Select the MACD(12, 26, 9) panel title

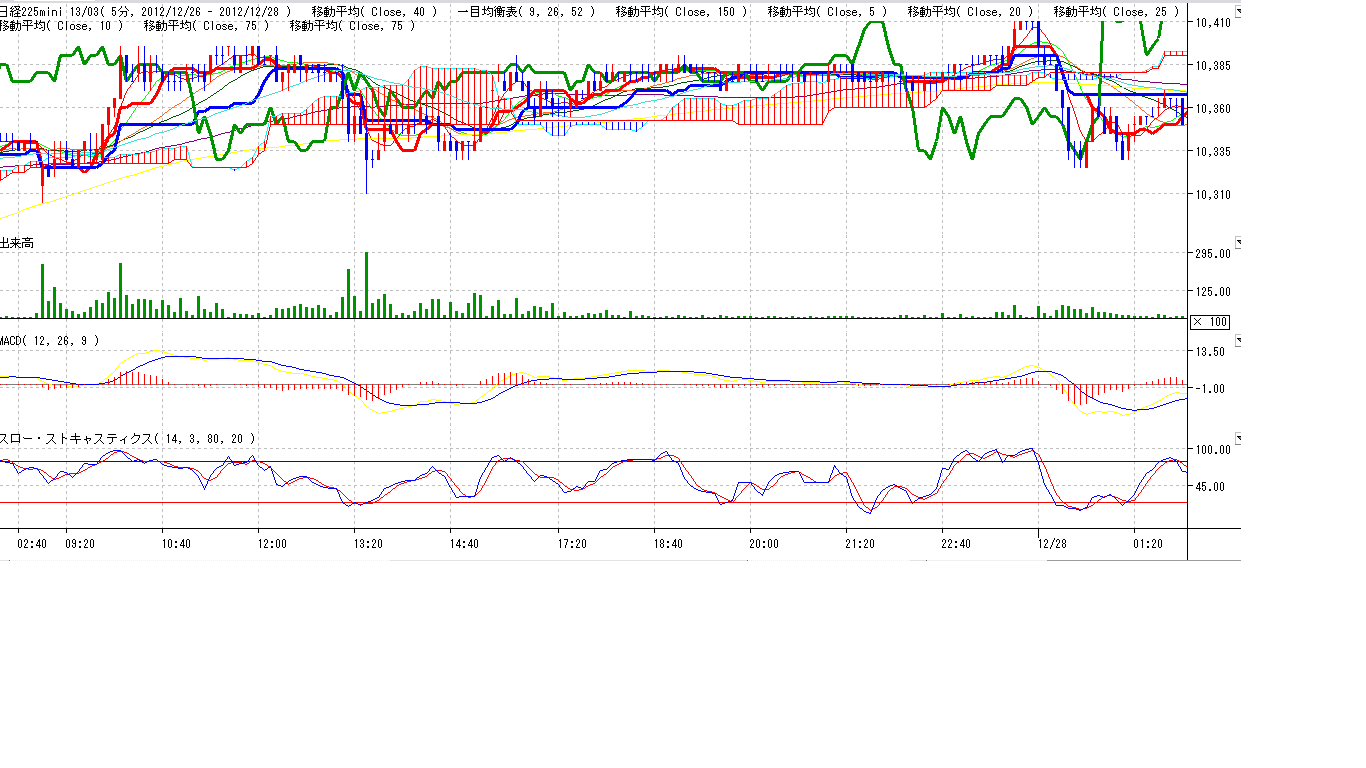(50, 341)
